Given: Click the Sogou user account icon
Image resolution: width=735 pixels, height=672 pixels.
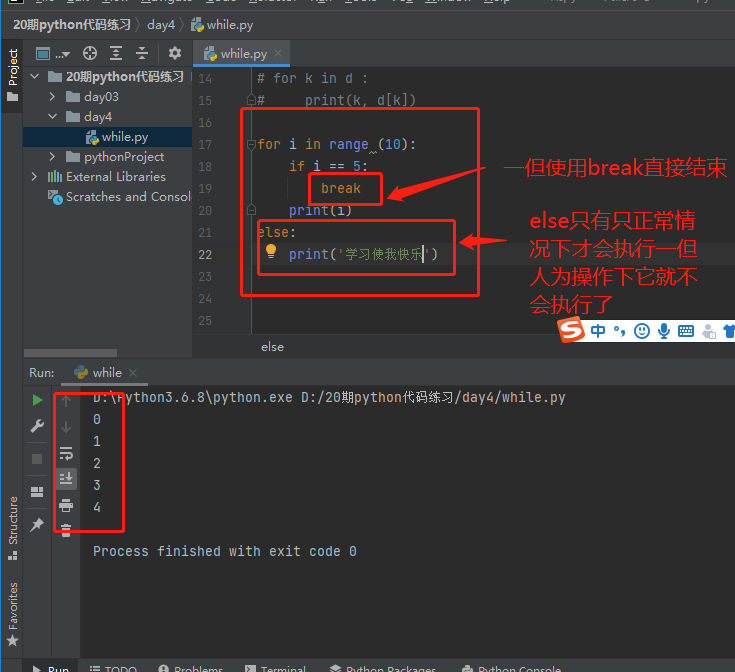Looking at the screenshot, I should click(709, 331).
